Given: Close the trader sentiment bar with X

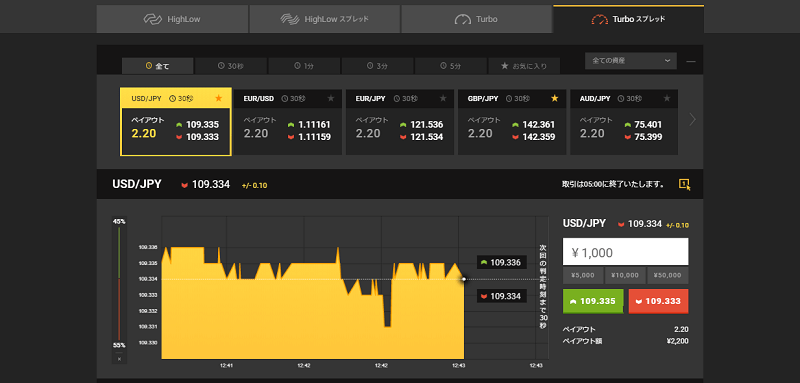Looking at the screenshot, I should 119,359.
